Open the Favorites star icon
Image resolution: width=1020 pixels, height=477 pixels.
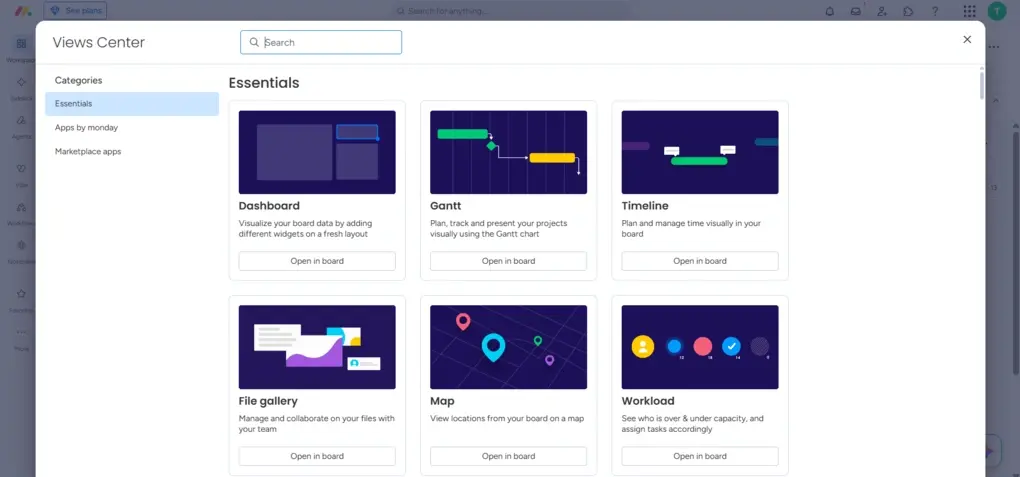coord(21,293)
